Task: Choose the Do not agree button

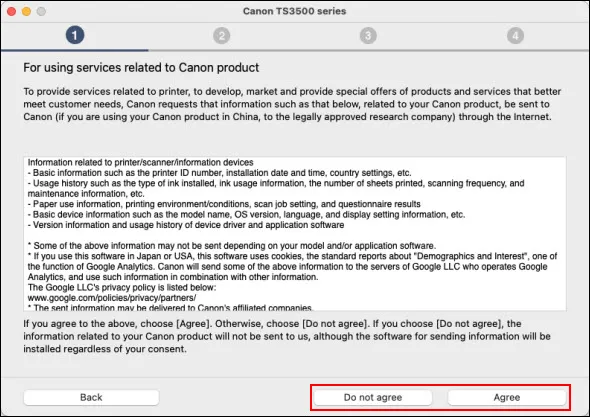Action: pos(373,397)
